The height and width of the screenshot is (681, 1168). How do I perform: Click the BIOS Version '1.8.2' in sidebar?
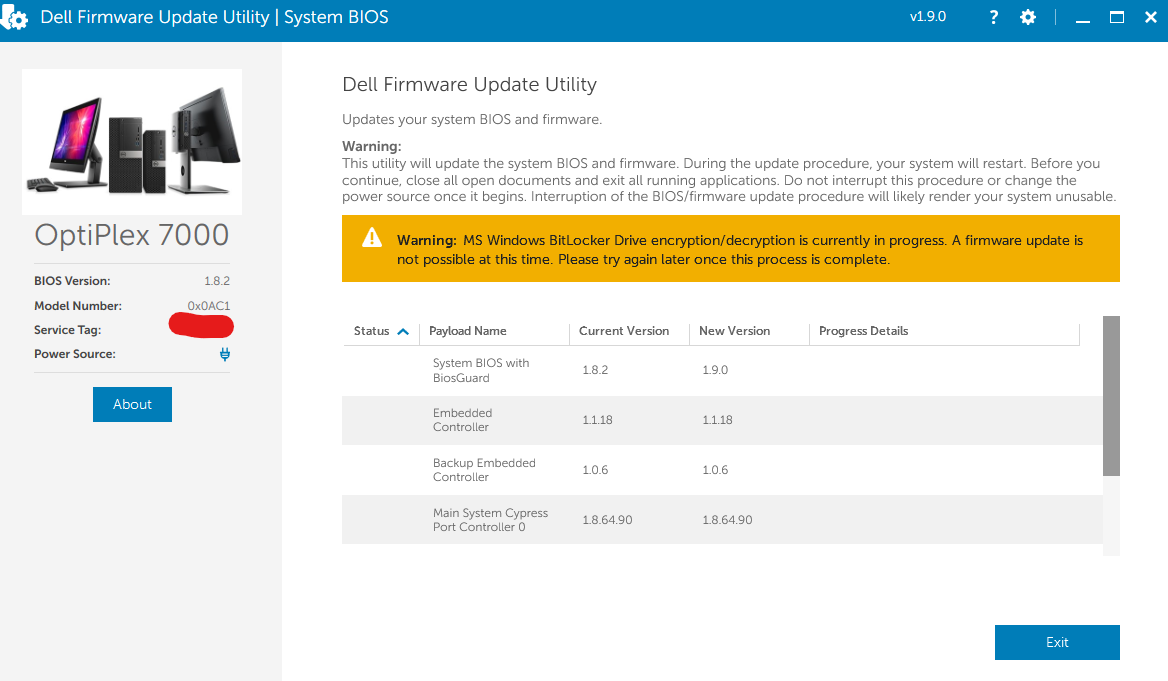click(x=217, y=281)
